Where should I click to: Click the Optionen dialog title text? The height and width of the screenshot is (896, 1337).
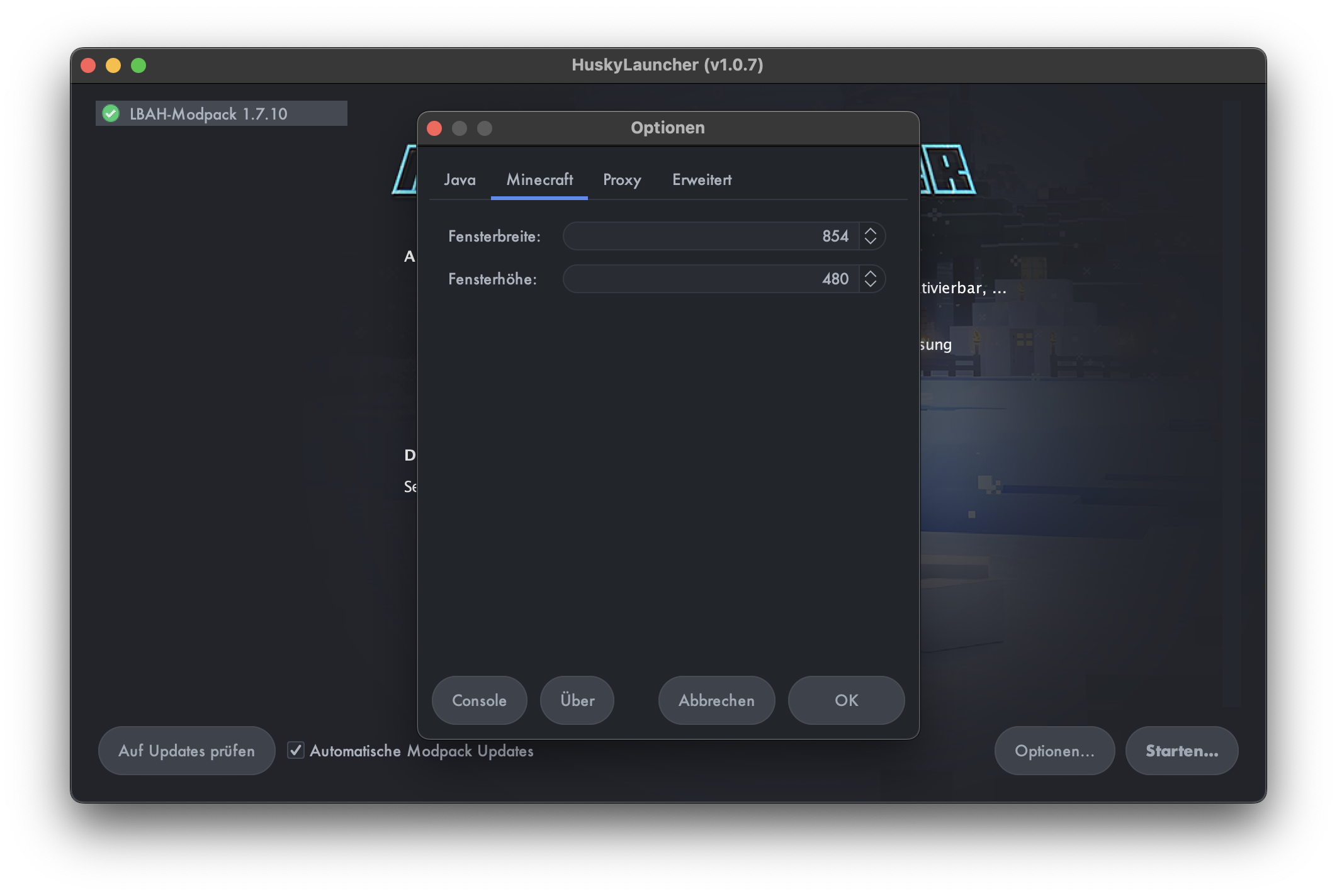tap(668, 128)
